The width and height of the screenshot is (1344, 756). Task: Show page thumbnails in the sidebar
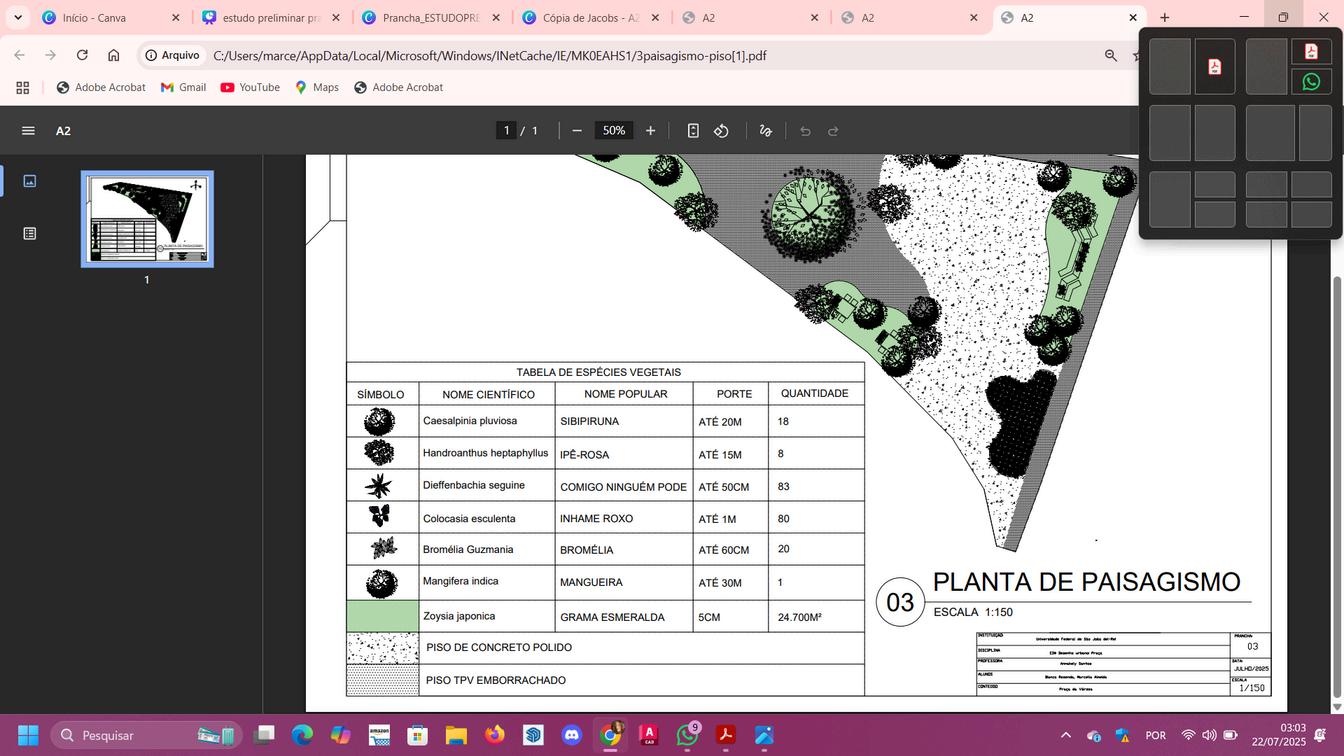point(30,181)
